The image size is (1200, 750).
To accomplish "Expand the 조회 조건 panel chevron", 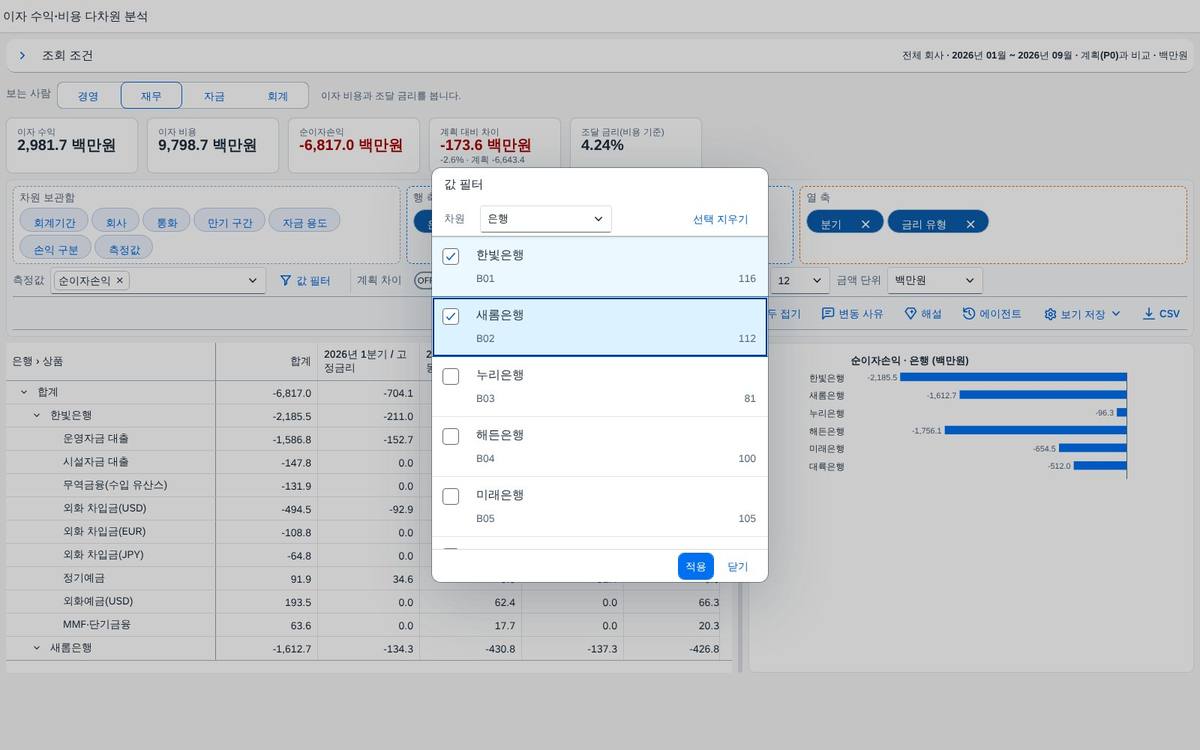I will pos(22,56).
